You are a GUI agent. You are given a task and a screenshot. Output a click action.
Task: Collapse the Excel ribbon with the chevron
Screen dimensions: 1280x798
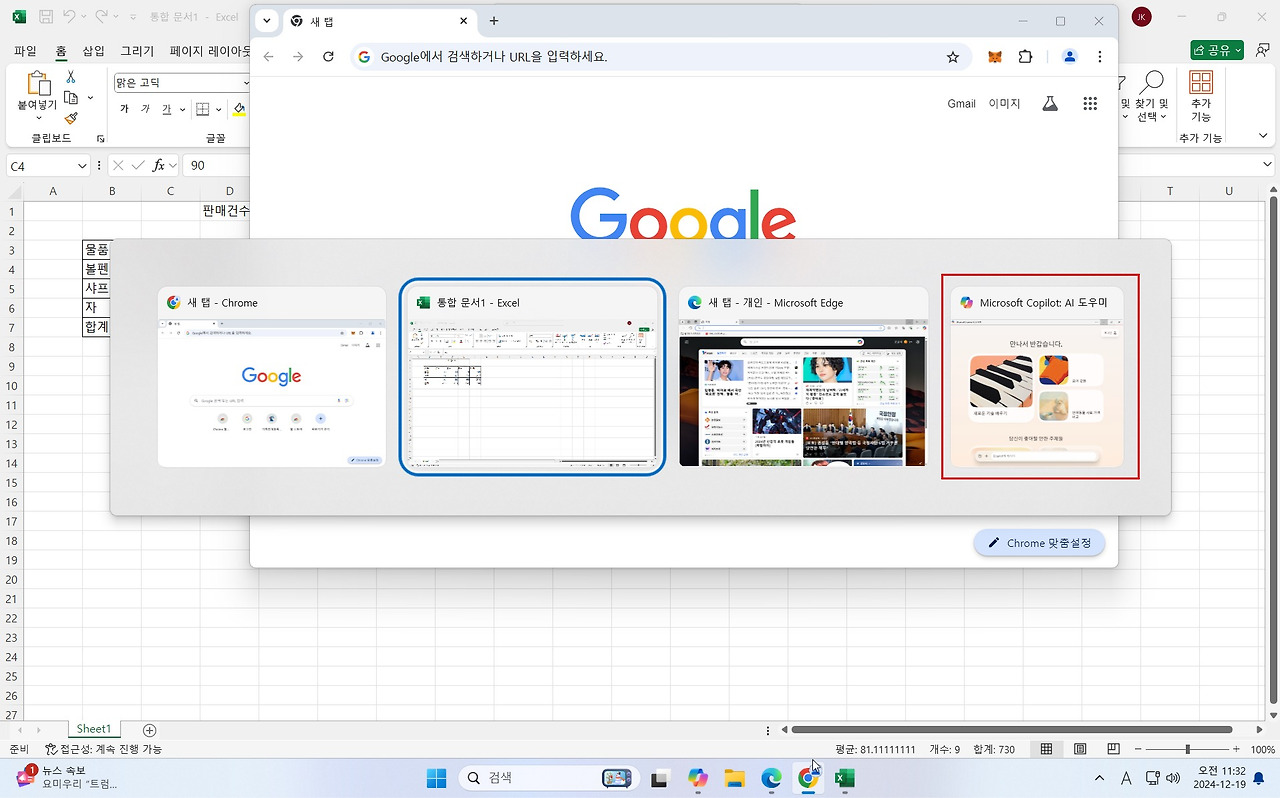pos(1262,138)
